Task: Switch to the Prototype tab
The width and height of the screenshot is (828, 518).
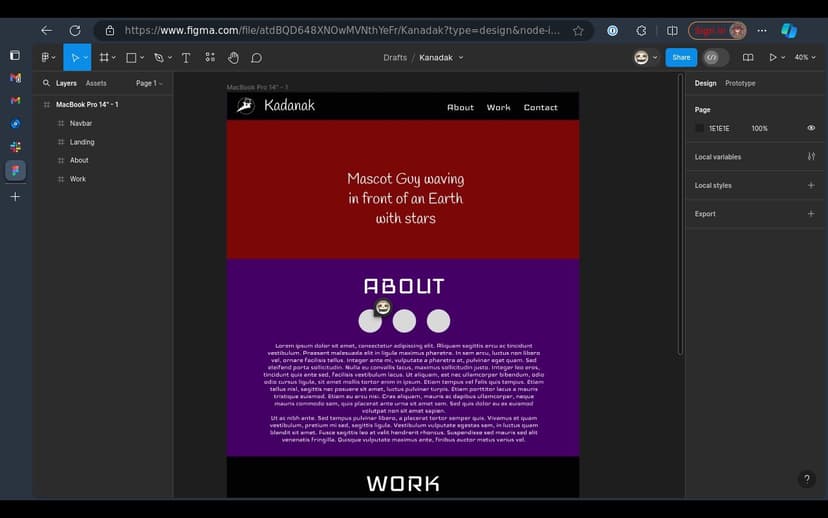Action: (x=740, y=84)
